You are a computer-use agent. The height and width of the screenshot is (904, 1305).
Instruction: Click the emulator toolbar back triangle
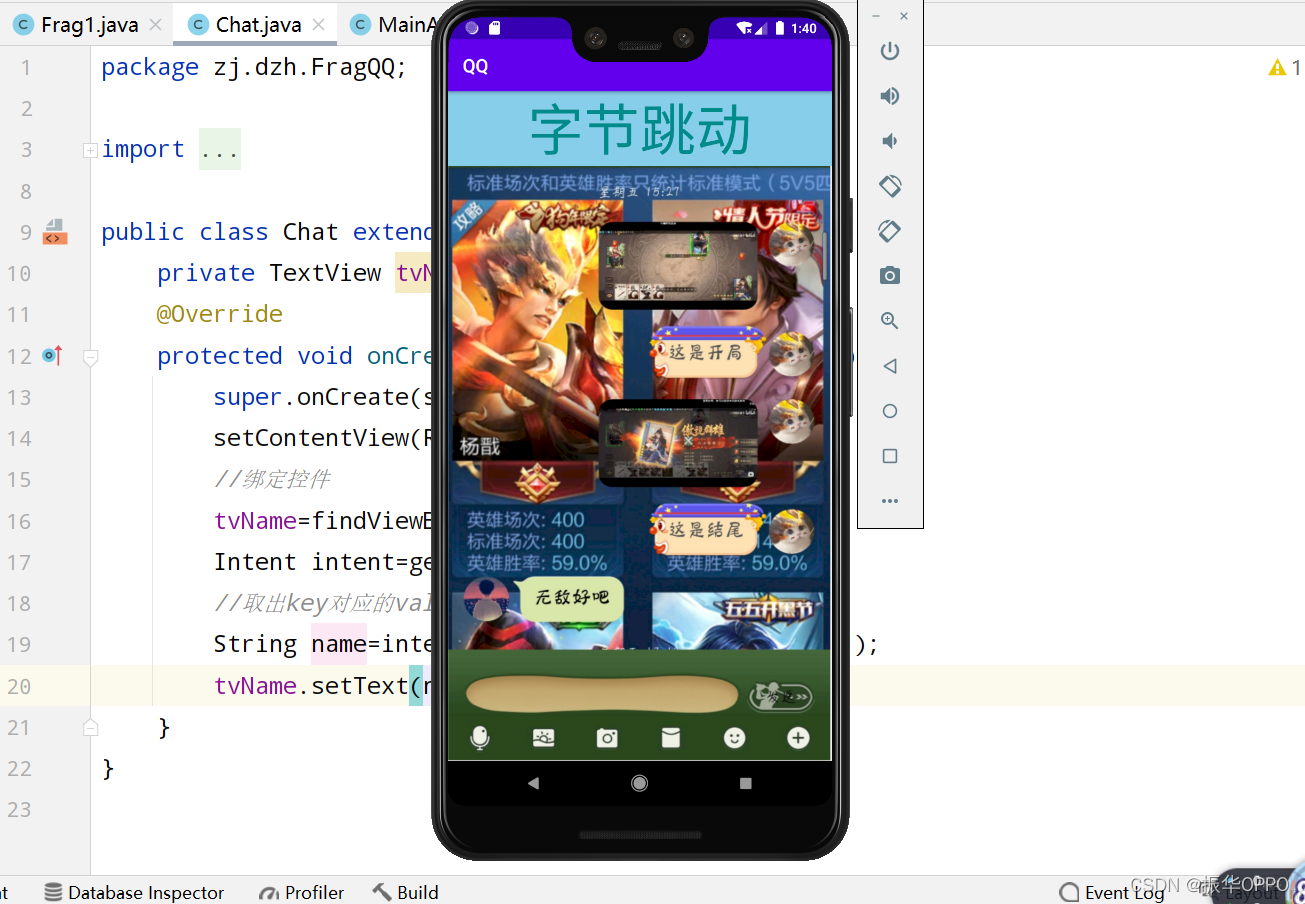(x=890, y=366)
